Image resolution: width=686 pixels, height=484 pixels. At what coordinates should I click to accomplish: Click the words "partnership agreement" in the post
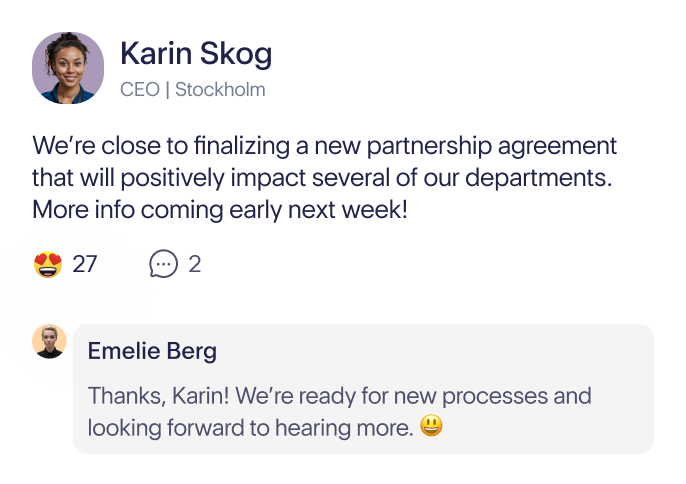(492, 147)
